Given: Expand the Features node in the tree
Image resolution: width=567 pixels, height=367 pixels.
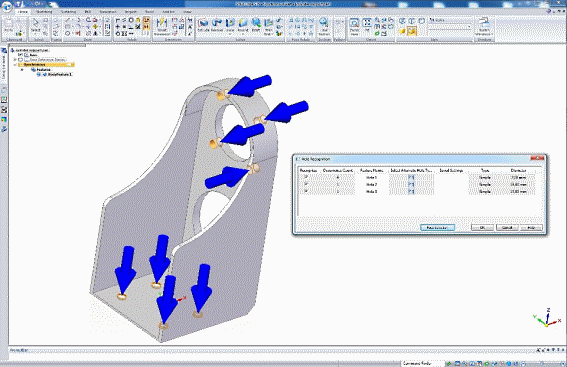Looking at the screenshot, I should coord(22,69).
